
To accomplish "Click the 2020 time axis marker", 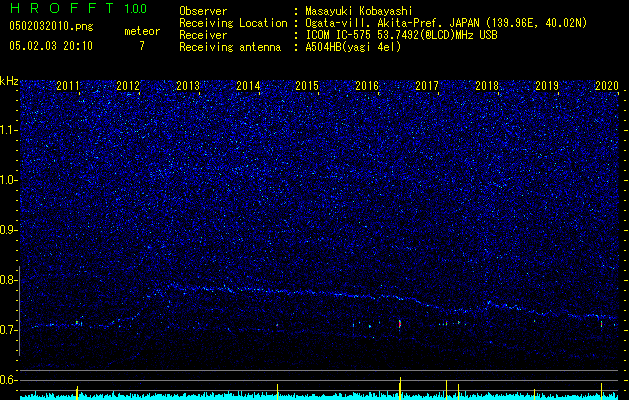I will [x=607, y=85].
